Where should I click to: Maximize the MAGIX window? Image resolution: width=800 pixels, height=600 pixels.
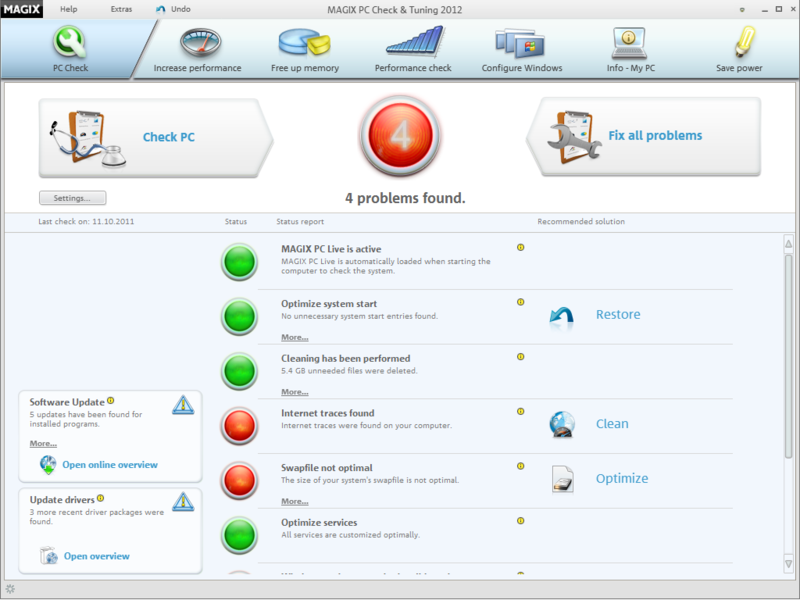coord(779,9)
